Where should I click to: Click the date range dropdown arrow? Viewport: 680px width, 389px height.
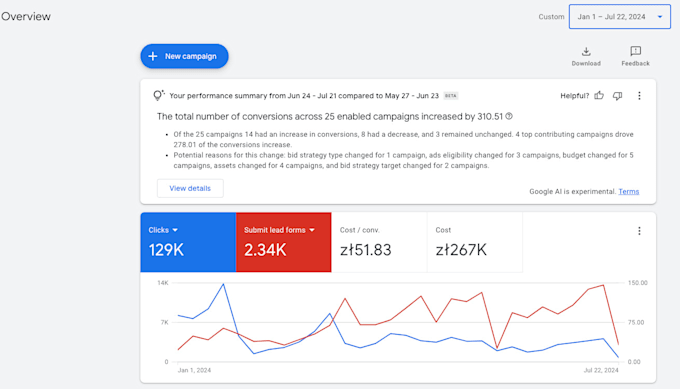[660, 17]
